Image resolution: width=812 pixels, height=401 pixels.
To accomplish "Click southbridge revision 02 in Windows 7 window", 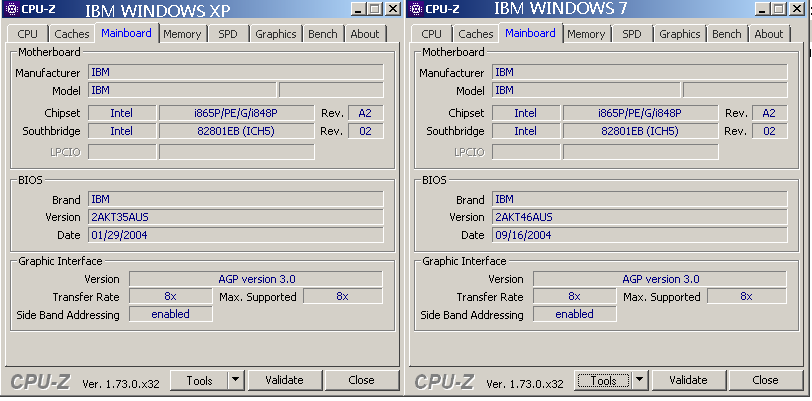I will click(x=770, y=131).
